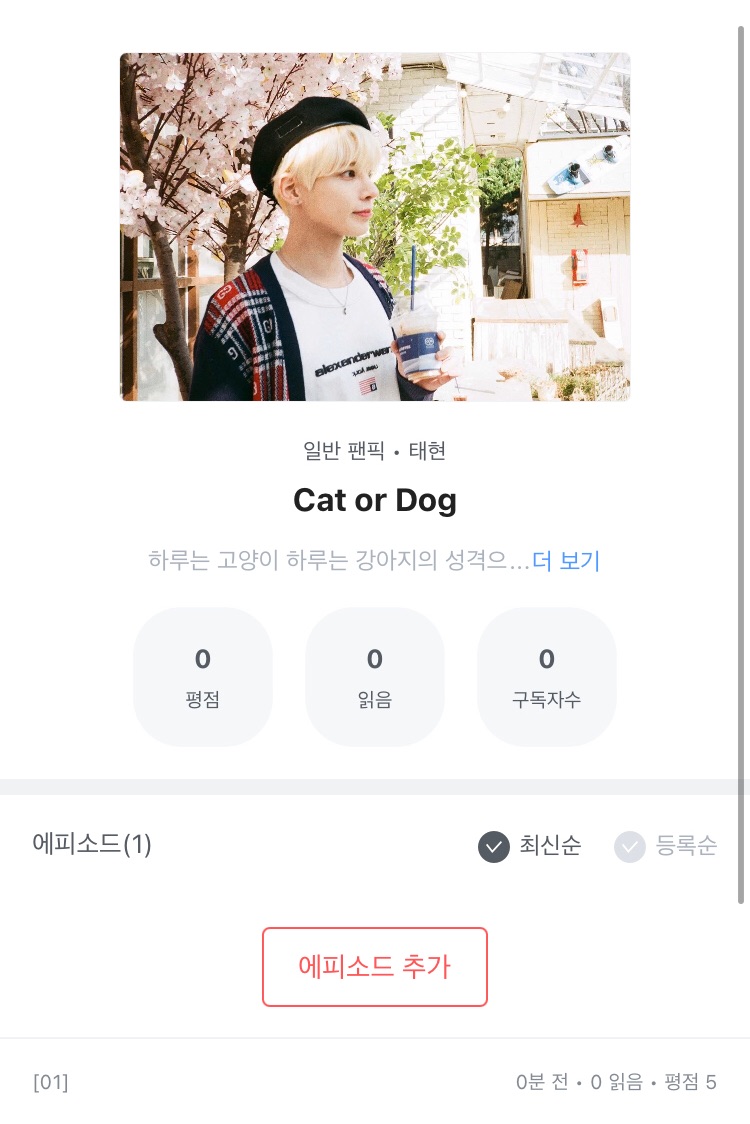Click the 에피소드(1) section heading

92,845
